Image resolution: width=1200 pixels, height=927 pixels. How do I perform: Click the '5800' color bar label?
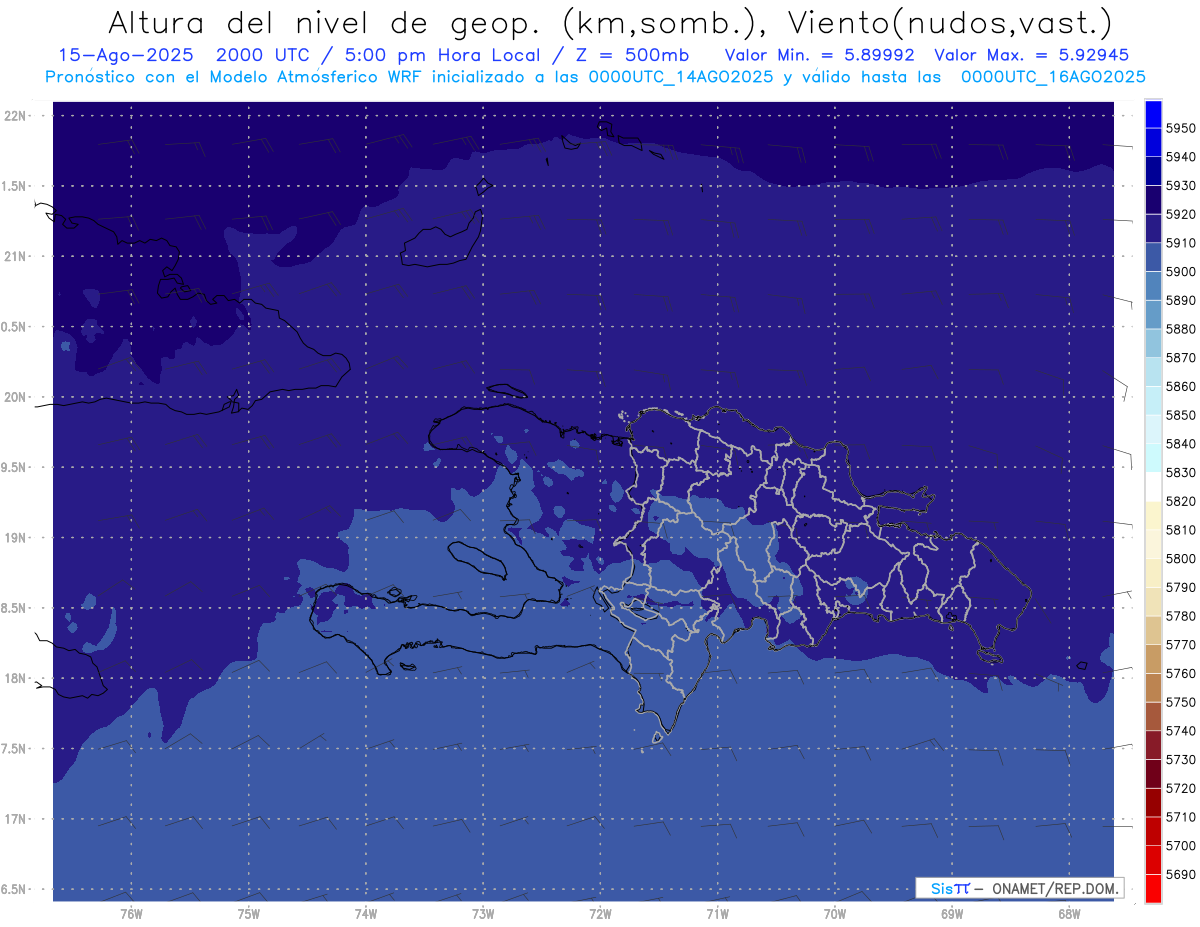pos(1180,558)
